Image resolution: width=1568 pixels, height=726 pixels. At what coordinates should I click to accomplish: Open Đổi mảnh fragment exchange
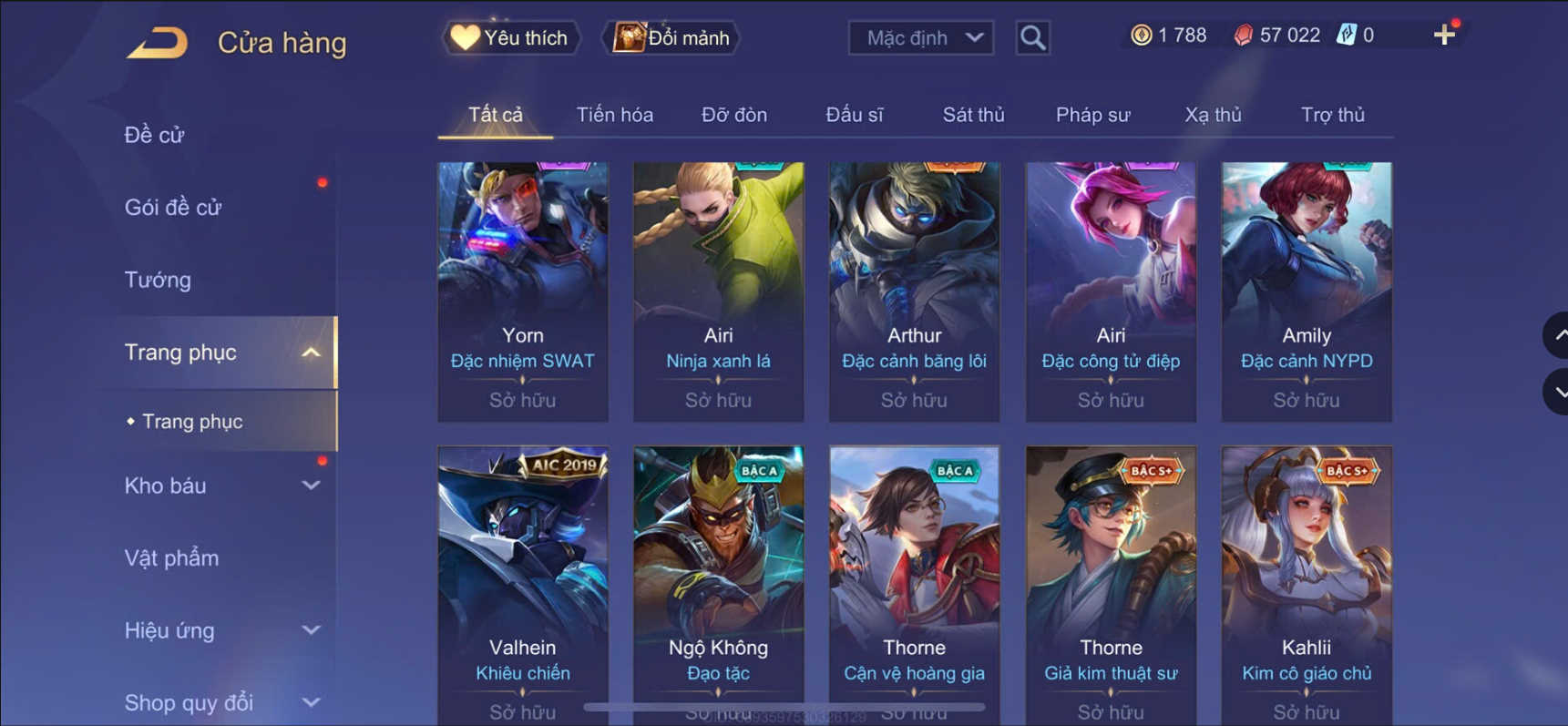[x=671, y=38]
